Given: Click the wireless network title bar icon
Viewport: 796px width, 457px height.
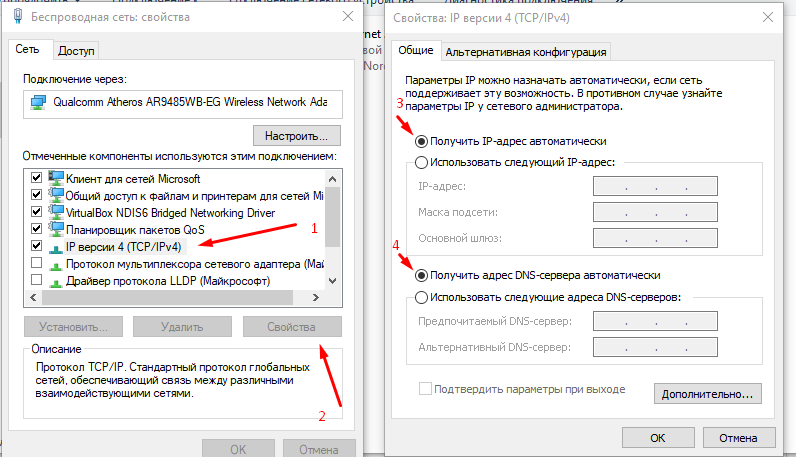Looking at the screenshot, I should click(18, 16).
